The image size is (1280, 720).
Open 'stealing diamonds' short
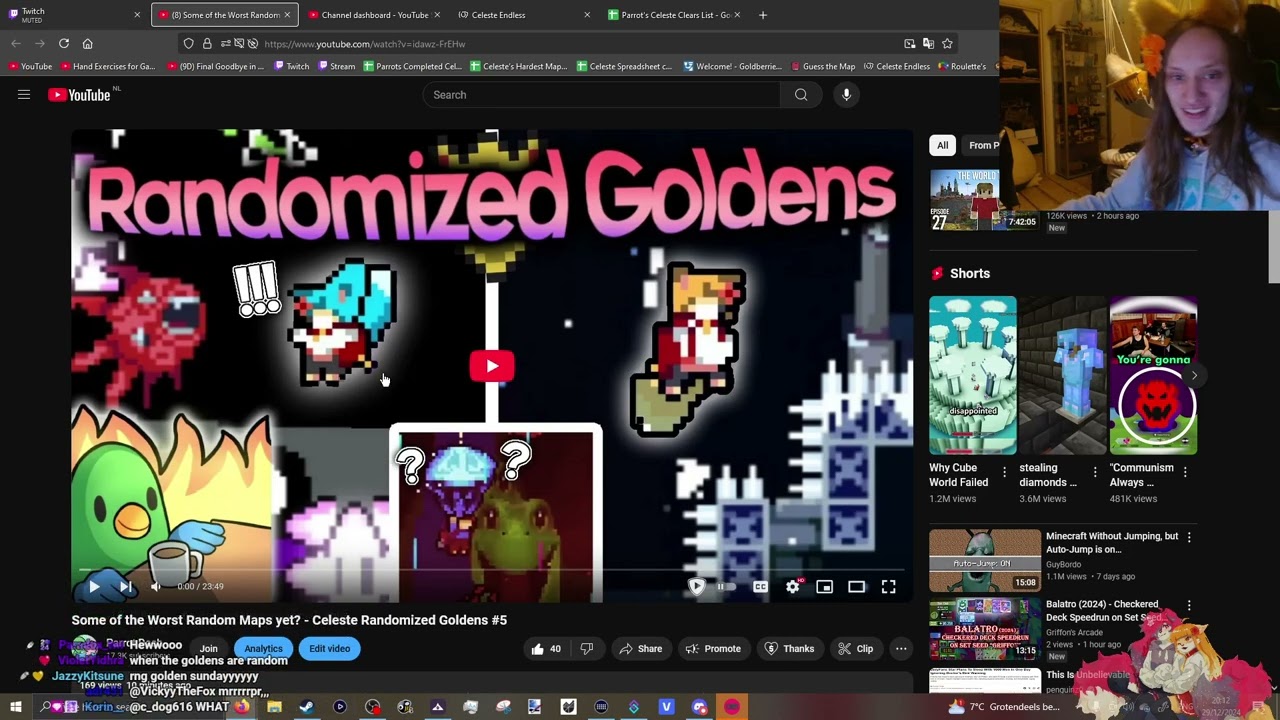tap(1062, 375)
